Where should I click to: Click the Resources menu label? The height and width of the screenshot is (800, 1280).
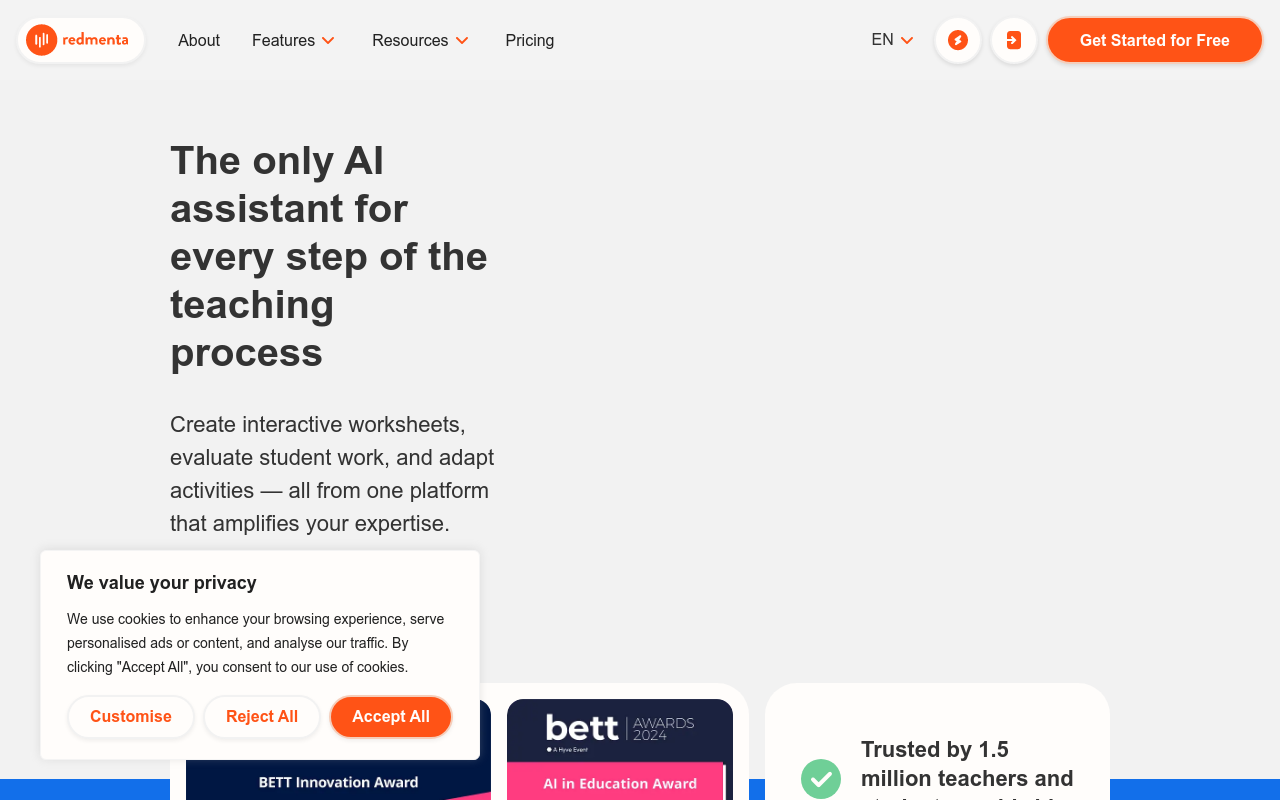coord(410,40)
